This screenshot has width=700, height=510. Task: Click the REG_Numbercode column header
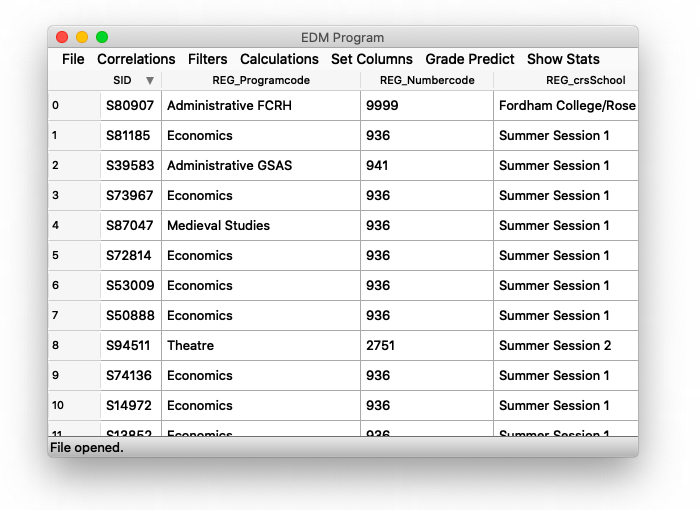coord(427,81)
